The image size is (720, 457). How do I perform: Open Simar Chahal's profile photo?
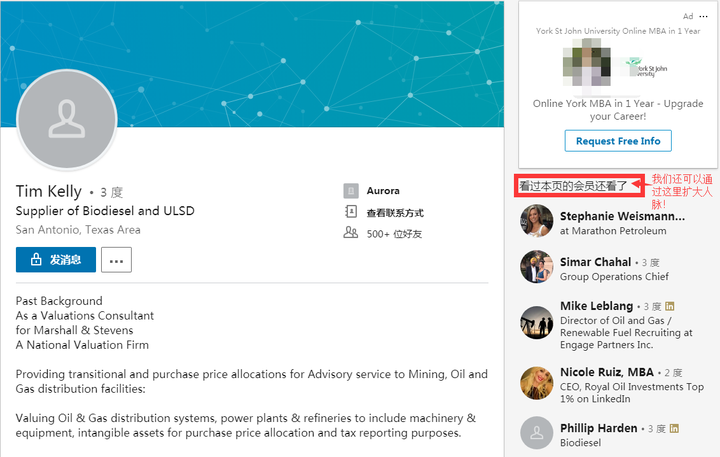click(536, 267)
